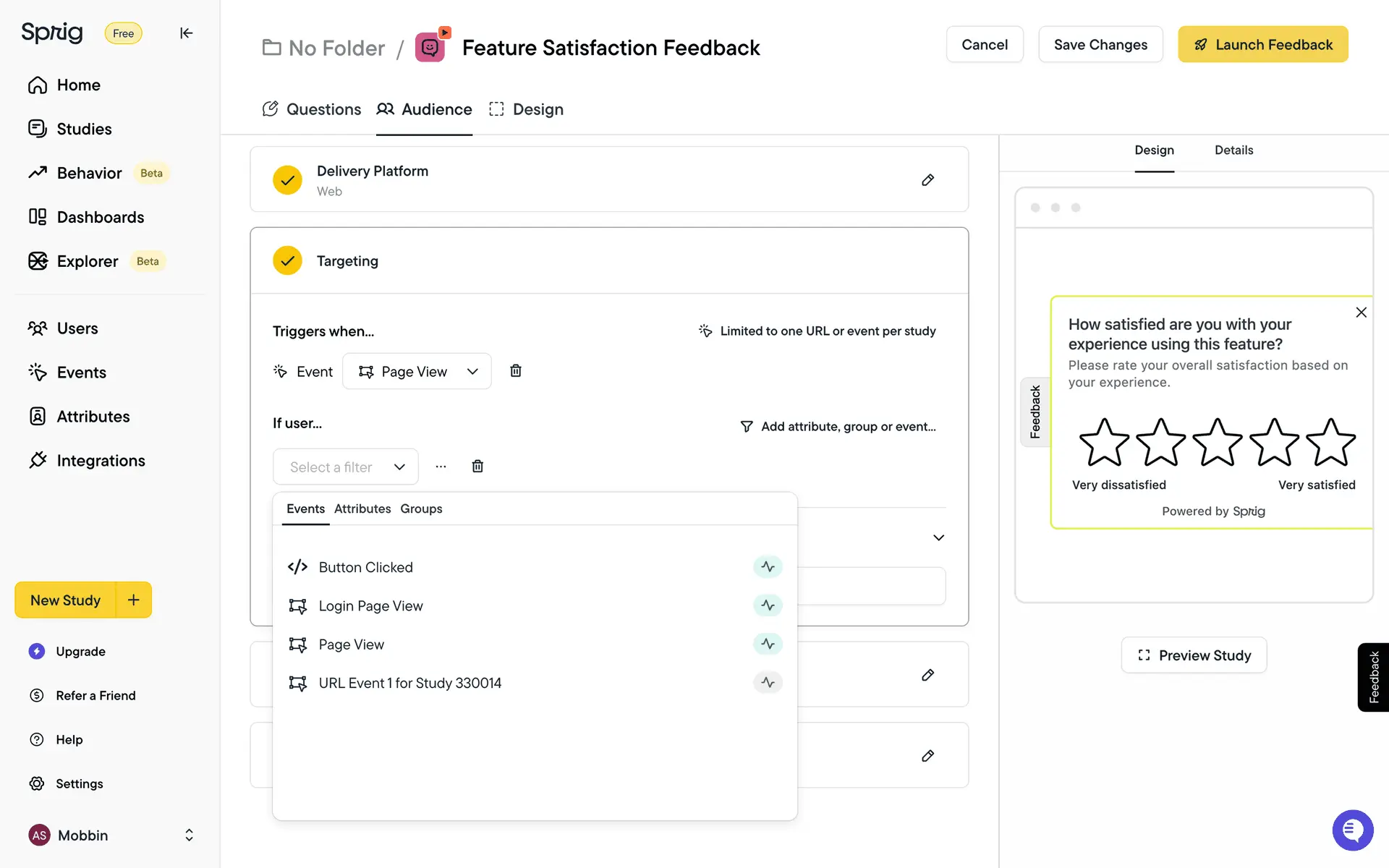Open the Explorer section in sidebar
1389x868 pixels.
click(87, 261)
